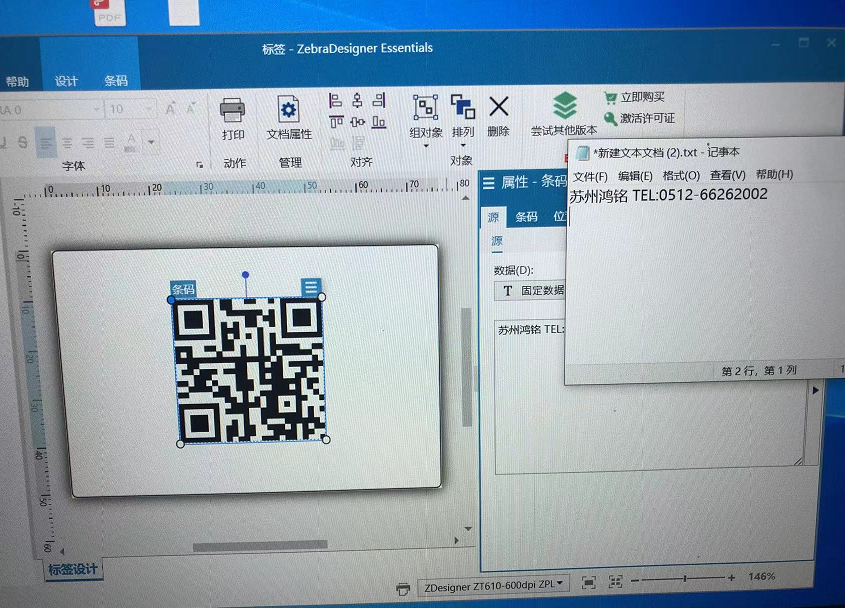This screenshot has height=608, width=845.
Task: Open the font size dropdown showing 10
Action: [x=147, y=109]
